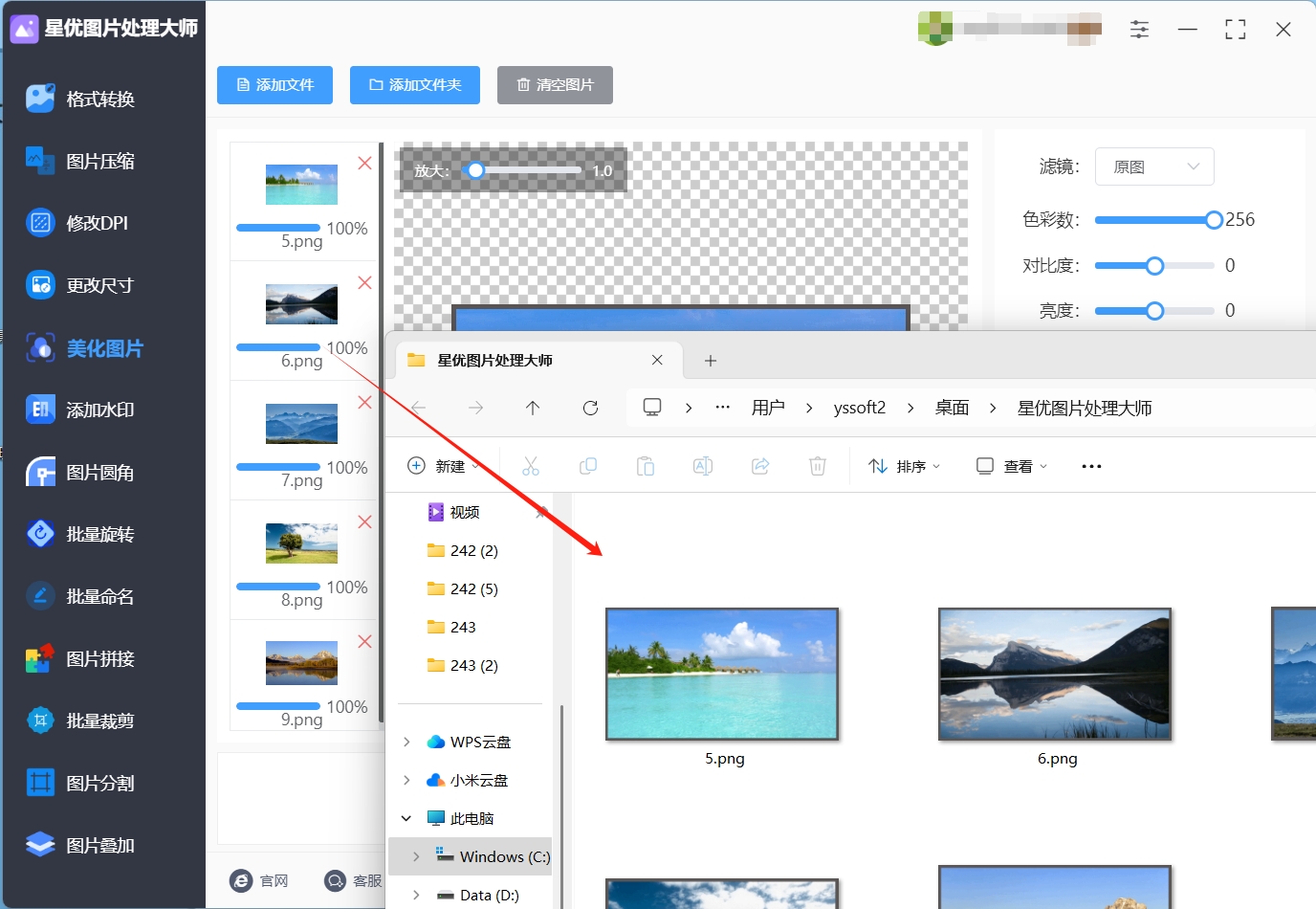The height and width of the screenshot is (909, 1316).
Task: Adjust the 放大 zoom slider
Action: tap(522, 170)
